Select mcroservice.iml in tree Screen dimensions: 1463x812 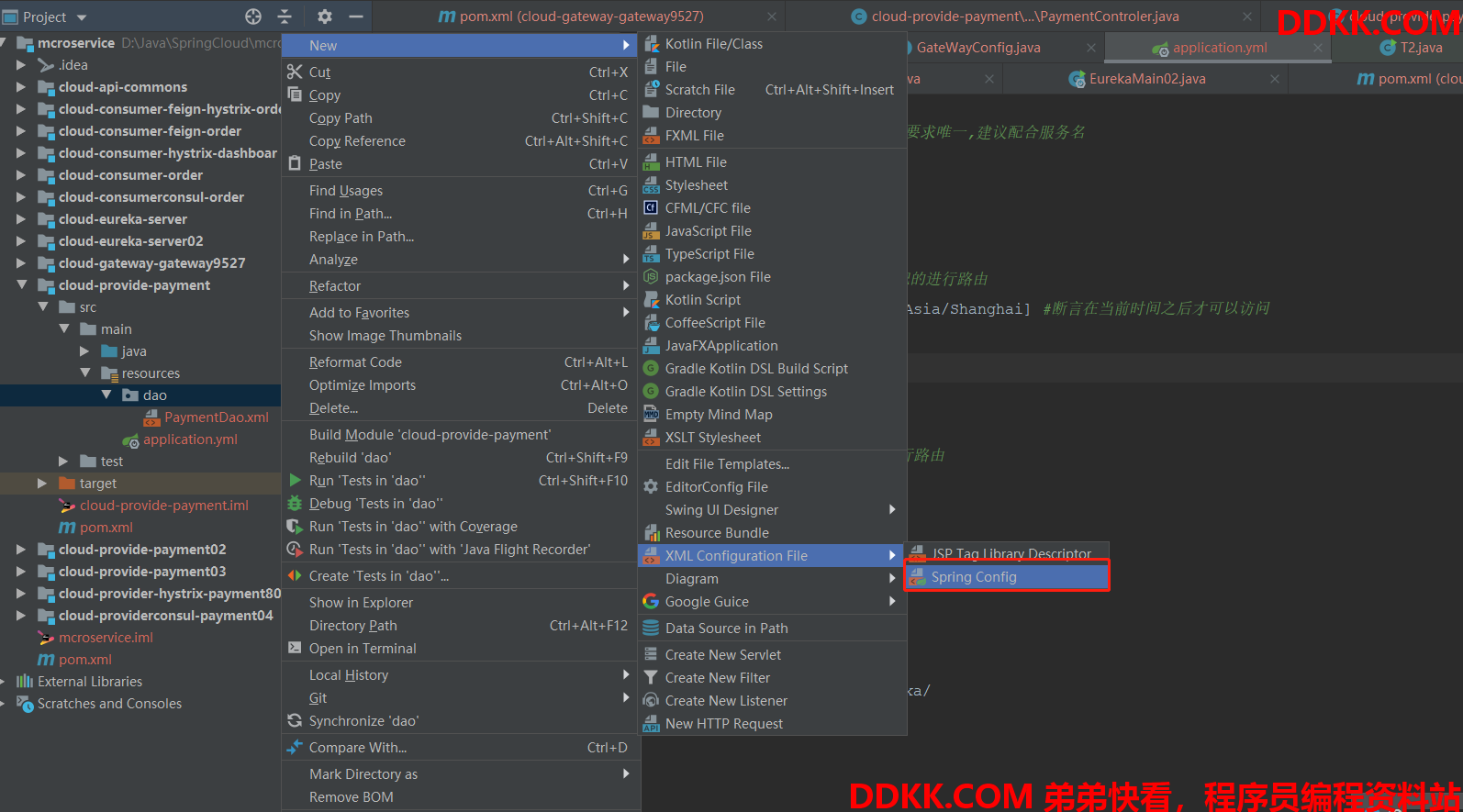(106, 638)
